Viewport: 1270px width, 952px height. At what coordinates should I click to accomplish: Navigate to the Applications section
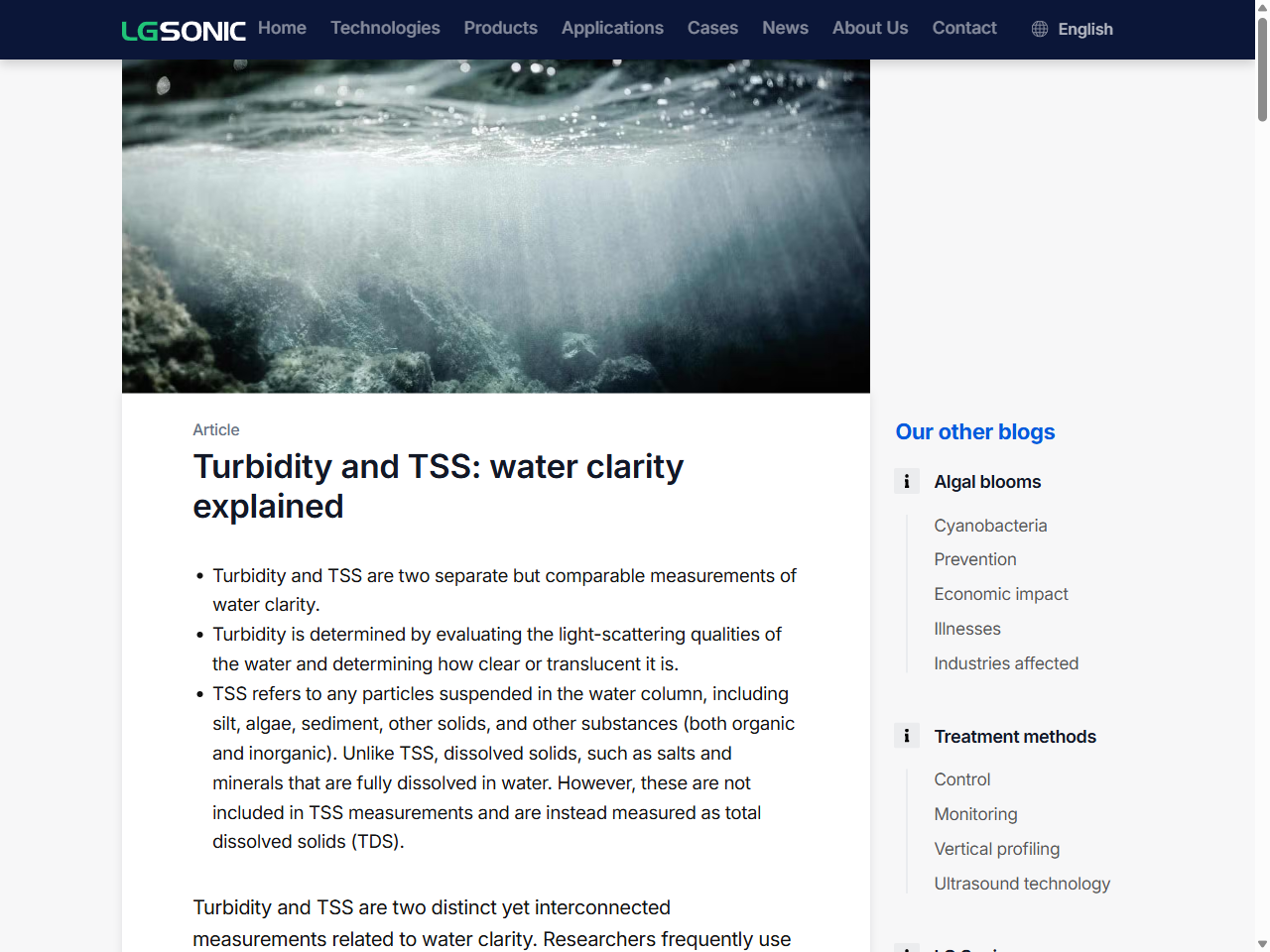[612, 28]
